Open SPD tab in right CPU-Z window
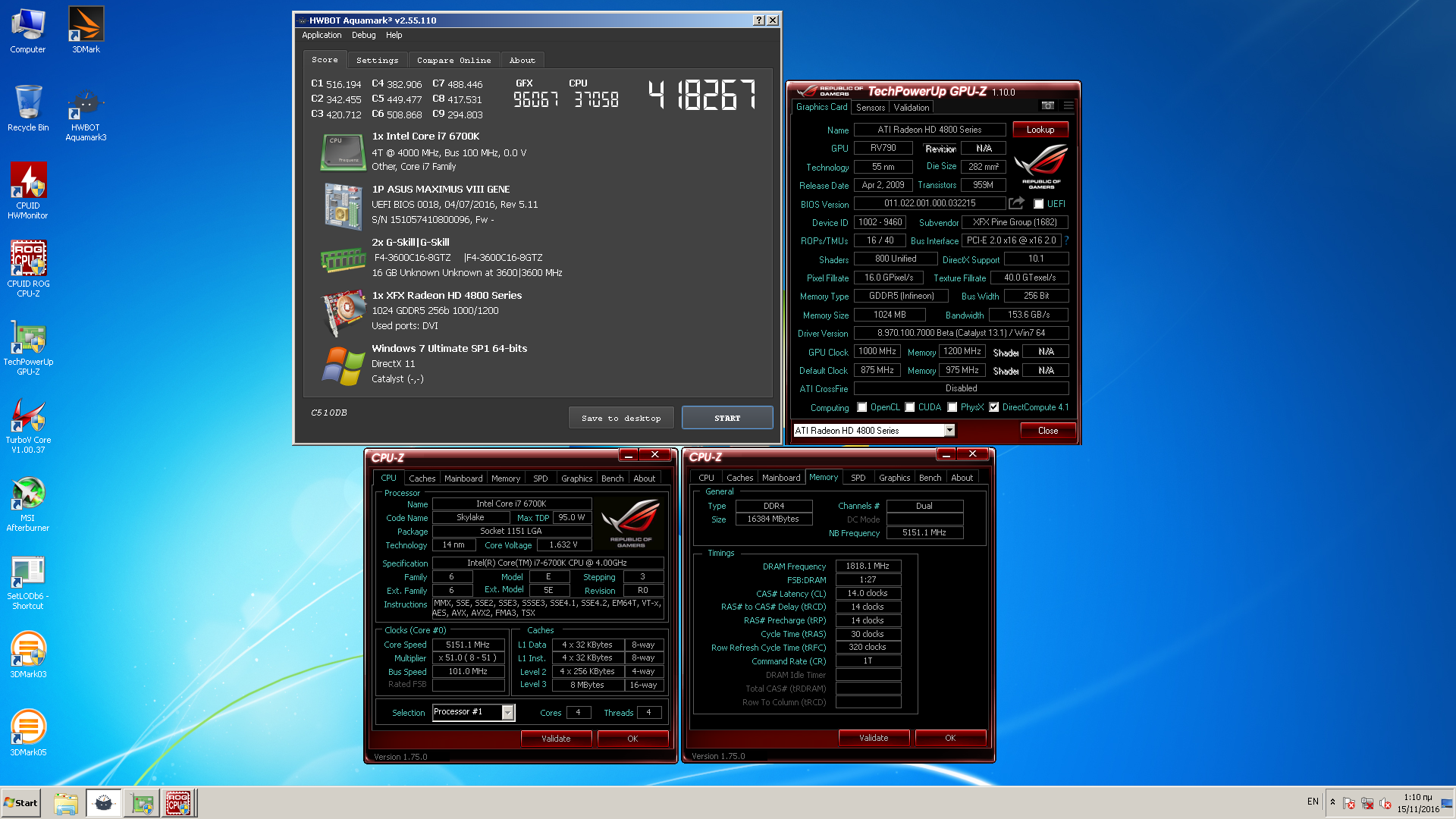 (858, 478)
